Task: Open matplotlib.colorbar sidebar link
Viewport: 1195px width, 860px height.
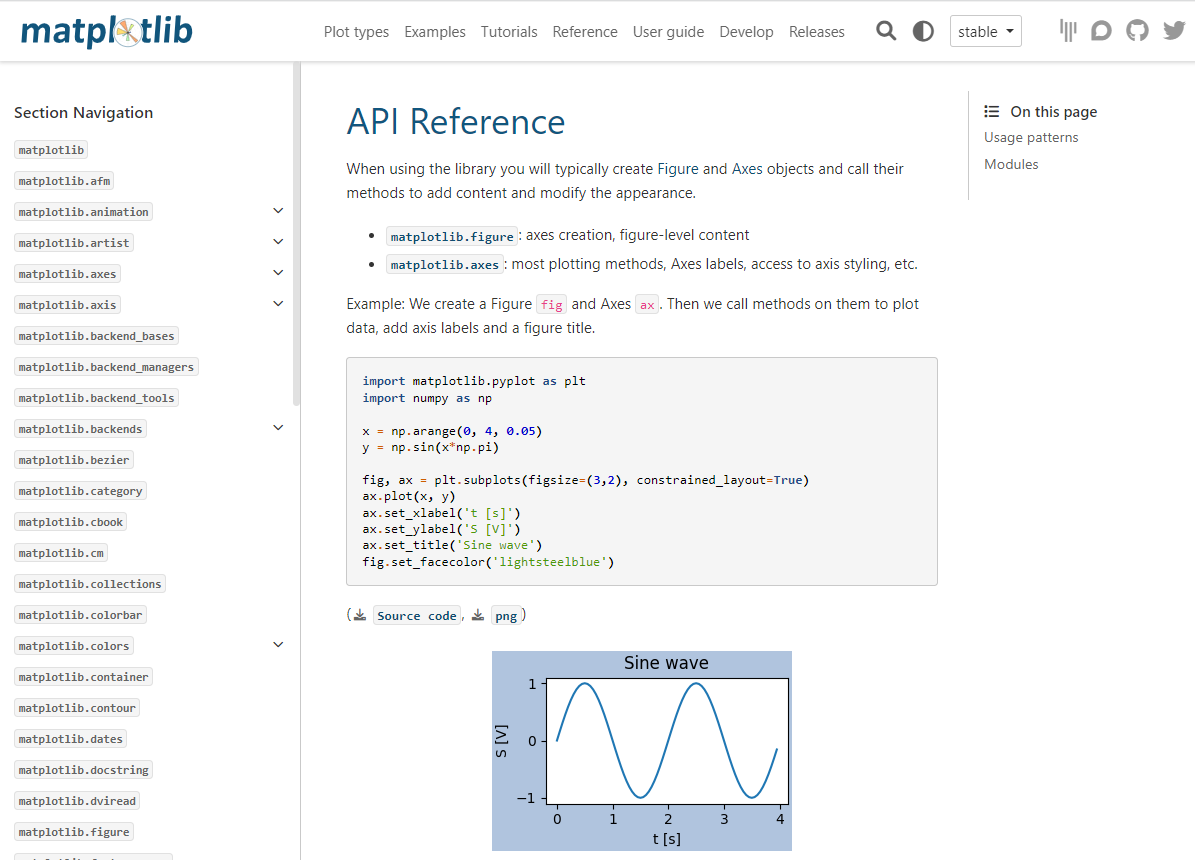Action: (x=80, y=615)
